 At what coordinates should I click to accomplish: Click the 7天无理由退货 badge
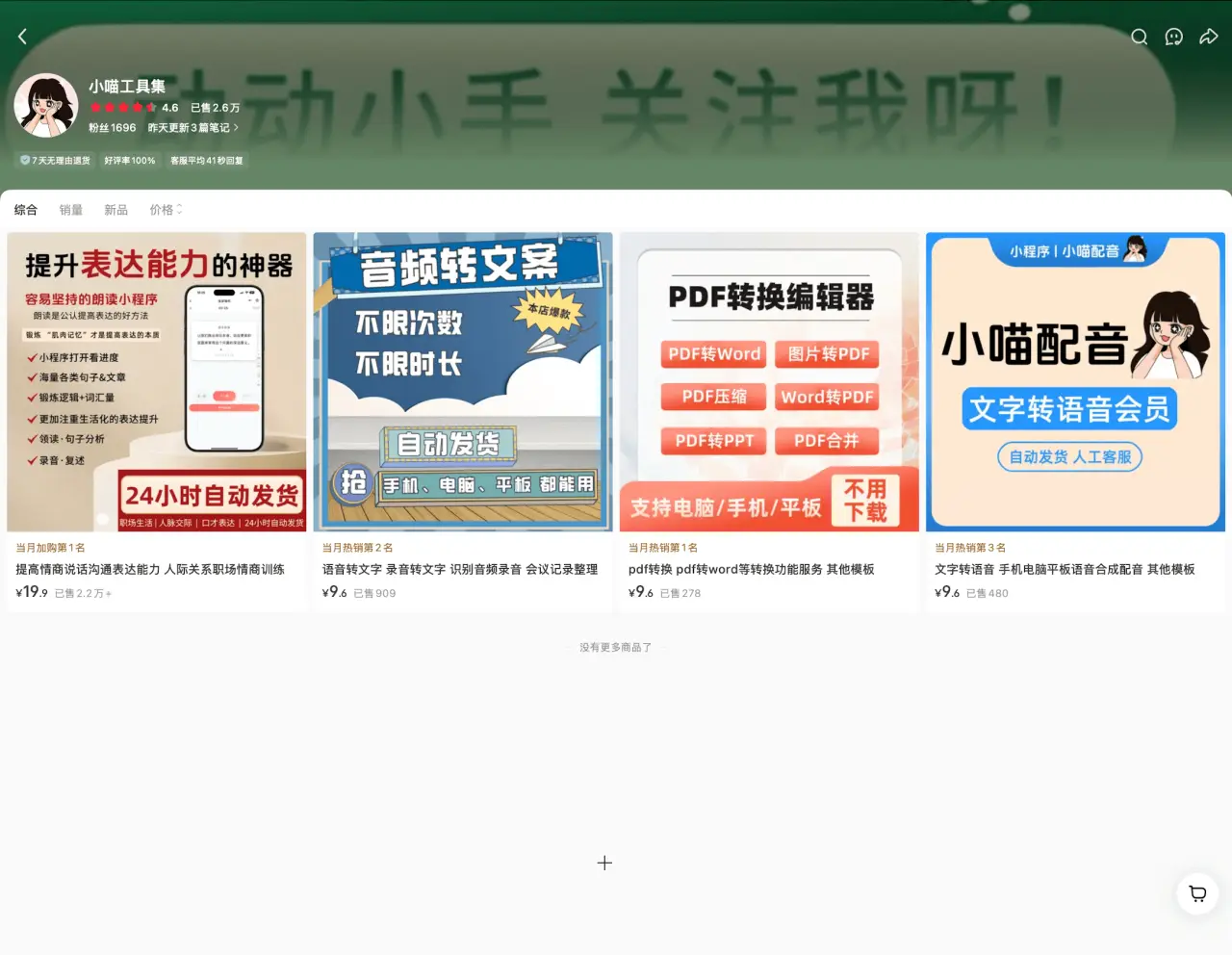55,161
